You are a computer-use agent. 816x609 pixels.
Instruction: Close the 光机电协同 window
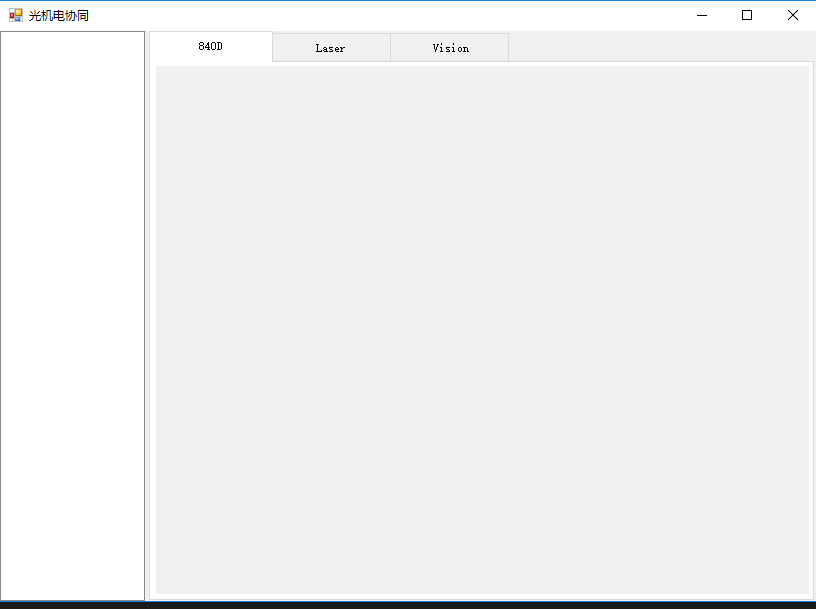pyautogui.click(x=793, y=15)
